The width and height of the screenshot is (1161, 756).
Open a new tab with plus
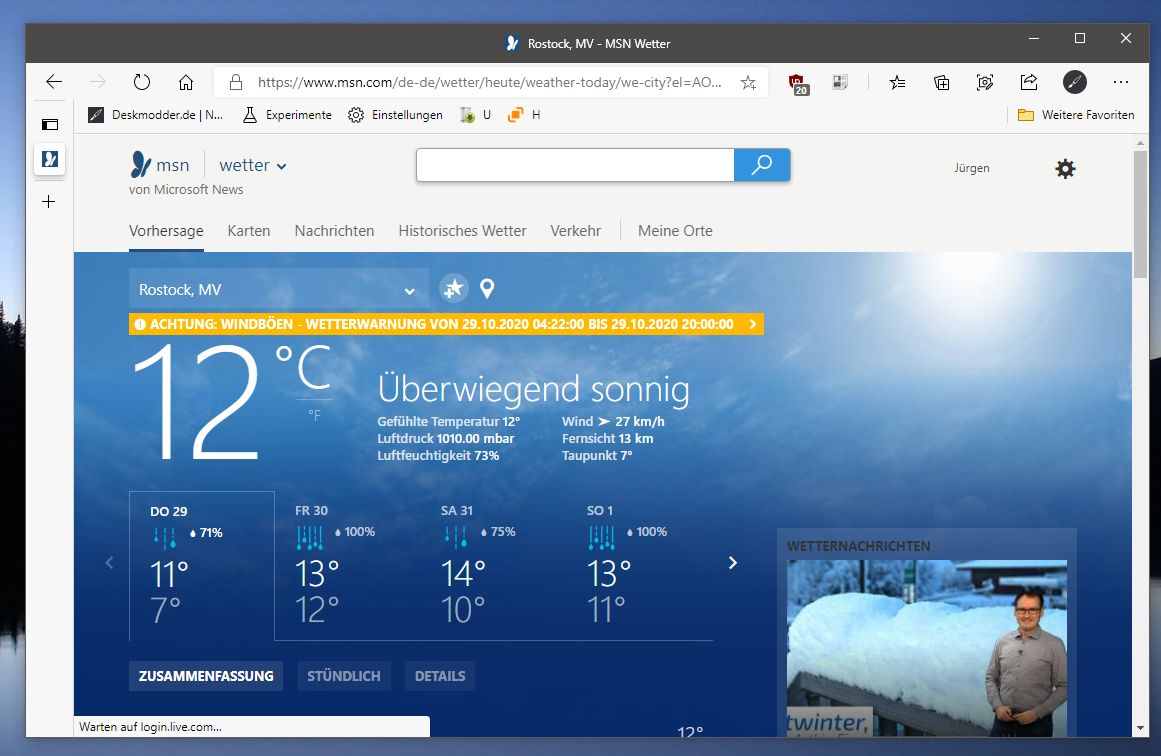[49, 201]
